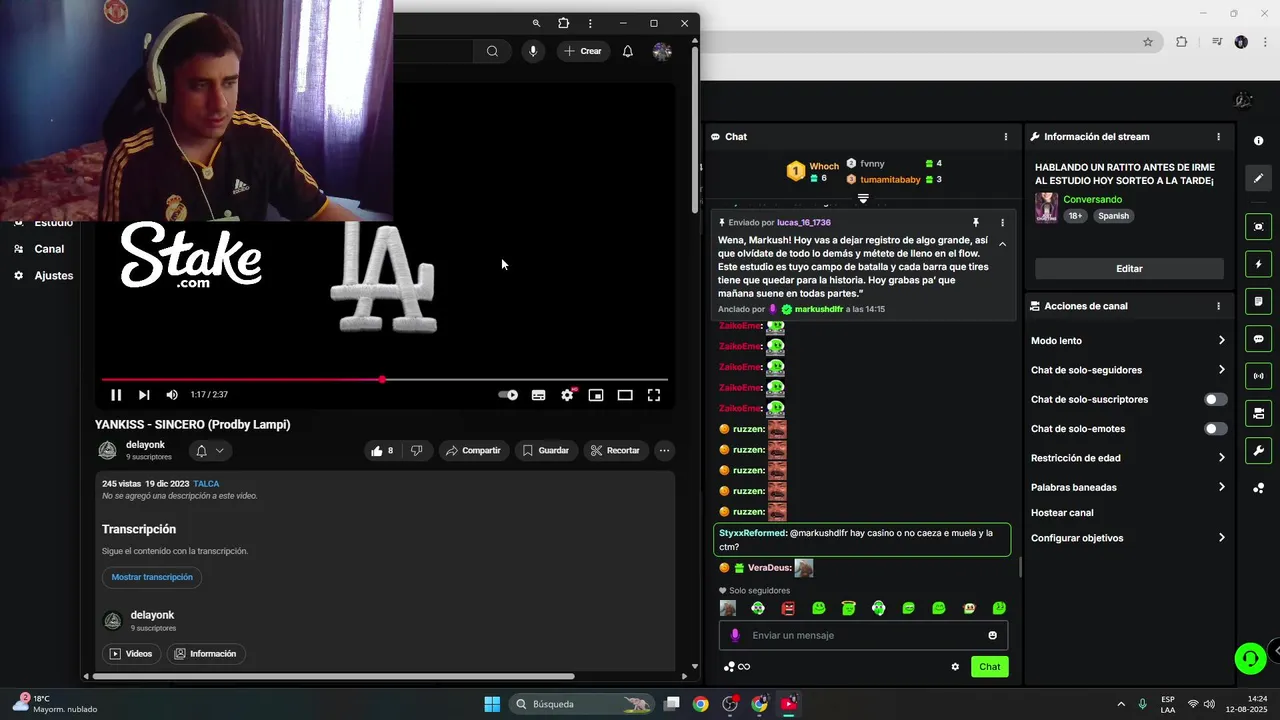Dislike the YANKISS - SINCERO video
Image resolution: width=1280 pixels, height=720 pixels.
pyautogui.click(x=417, y=451)
